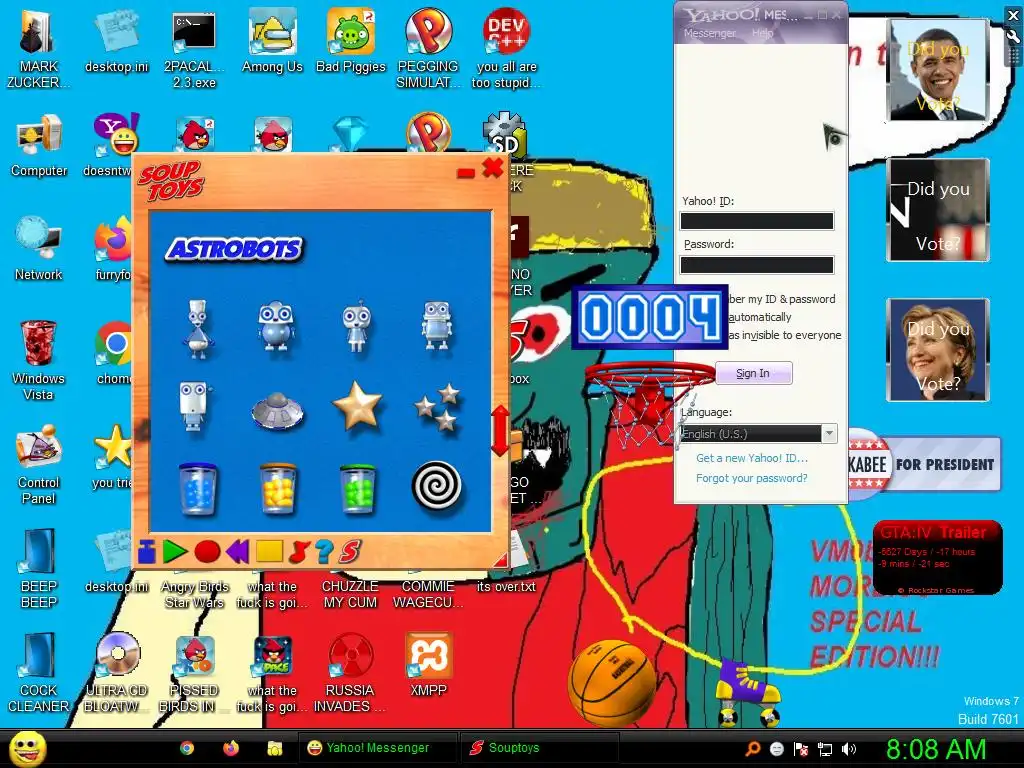Select the flying saucer toy in Astrobots
Image resolution: width=1024 pixels, height=768 pixels.
point(277,410)
